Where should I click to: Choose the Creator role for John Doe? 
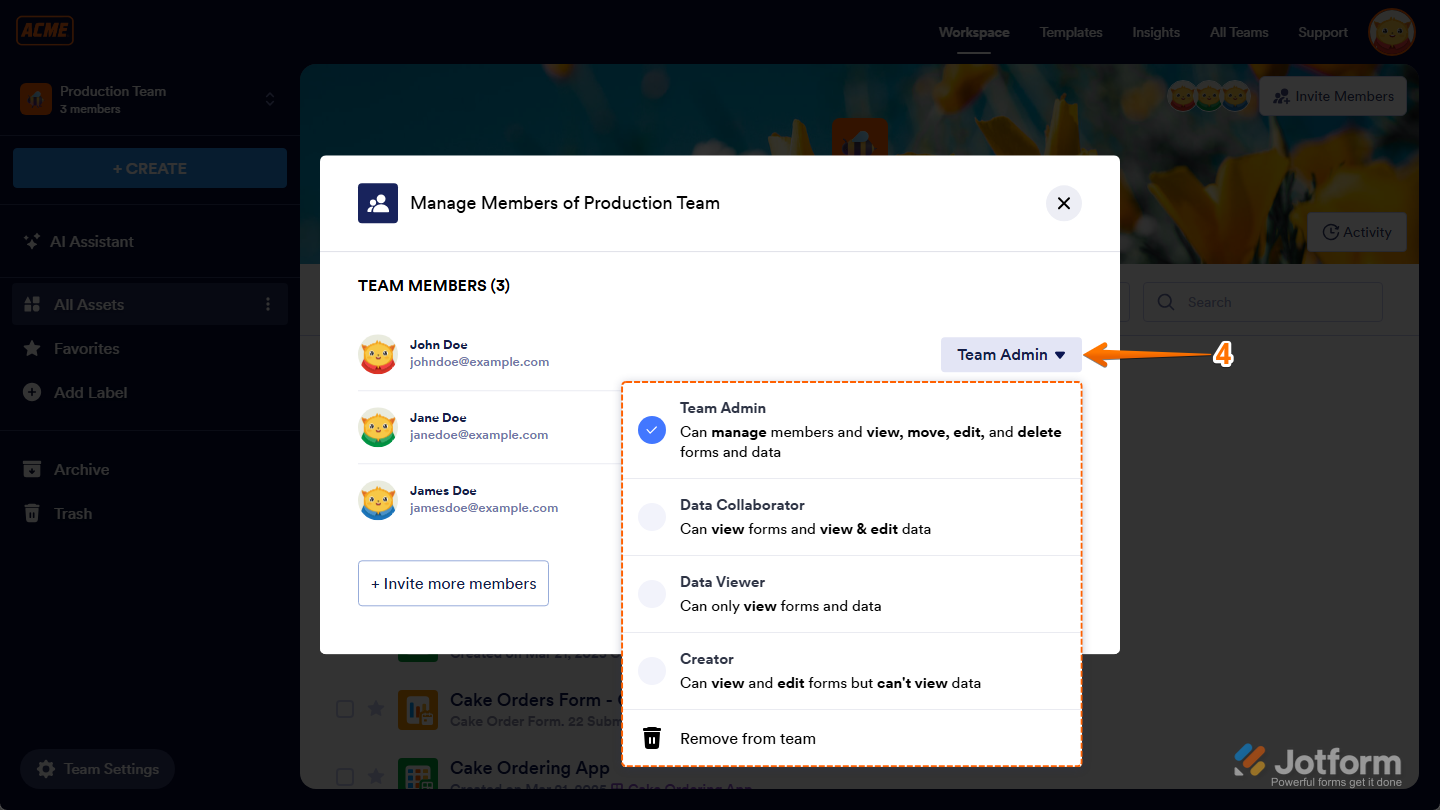click(x=651, y=670)
